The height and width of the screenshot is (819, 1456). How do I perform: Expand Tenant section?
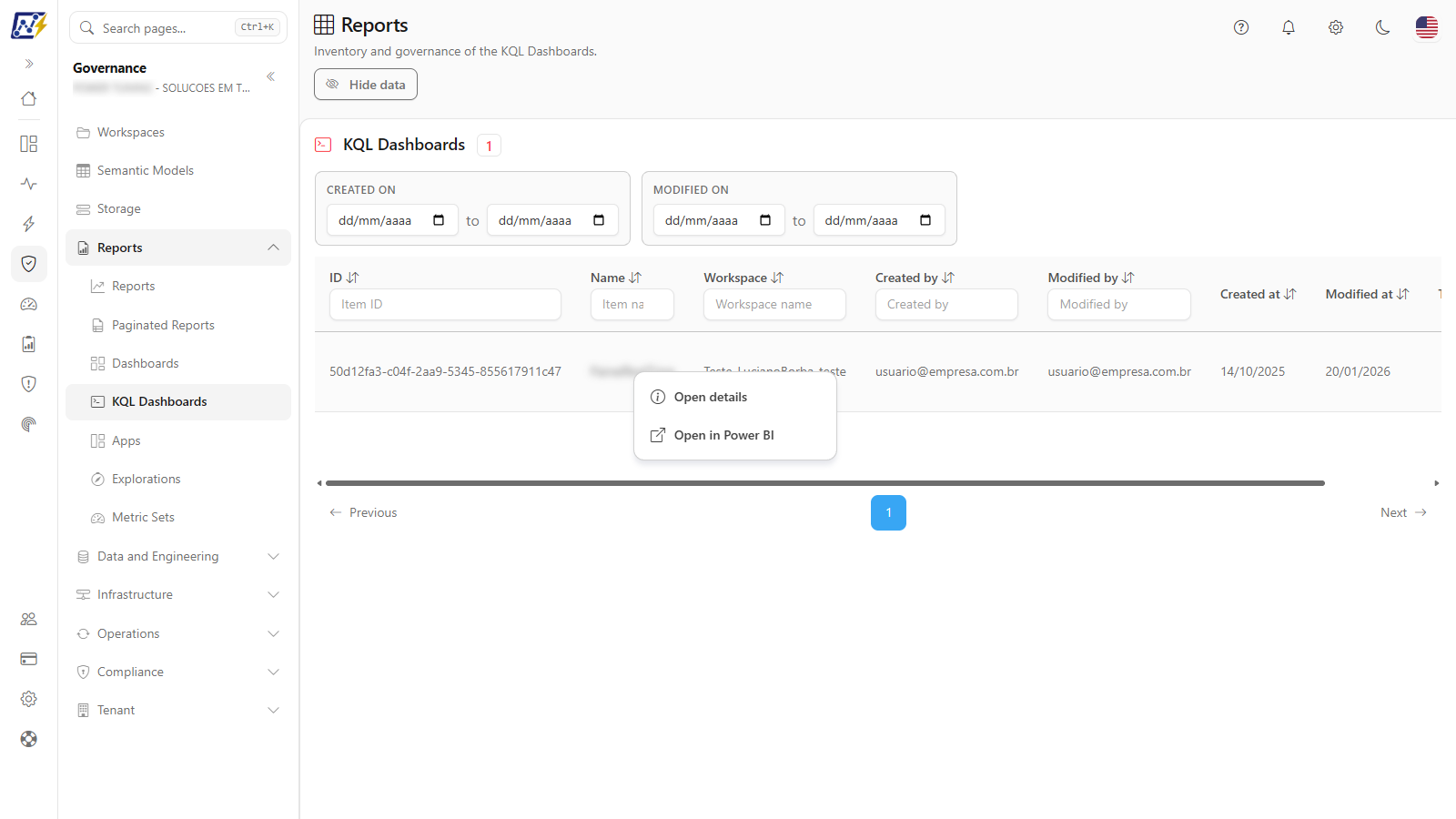[178, 710]
